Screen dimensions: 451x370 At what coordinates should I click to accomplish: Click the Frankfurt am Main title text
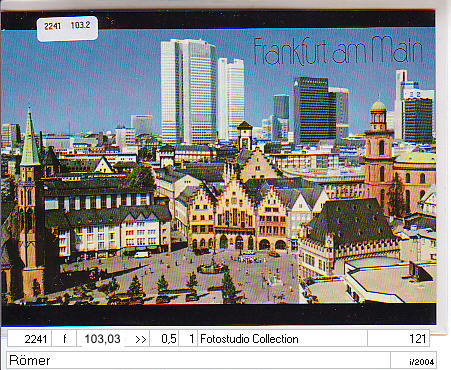(x=338, y=51)
